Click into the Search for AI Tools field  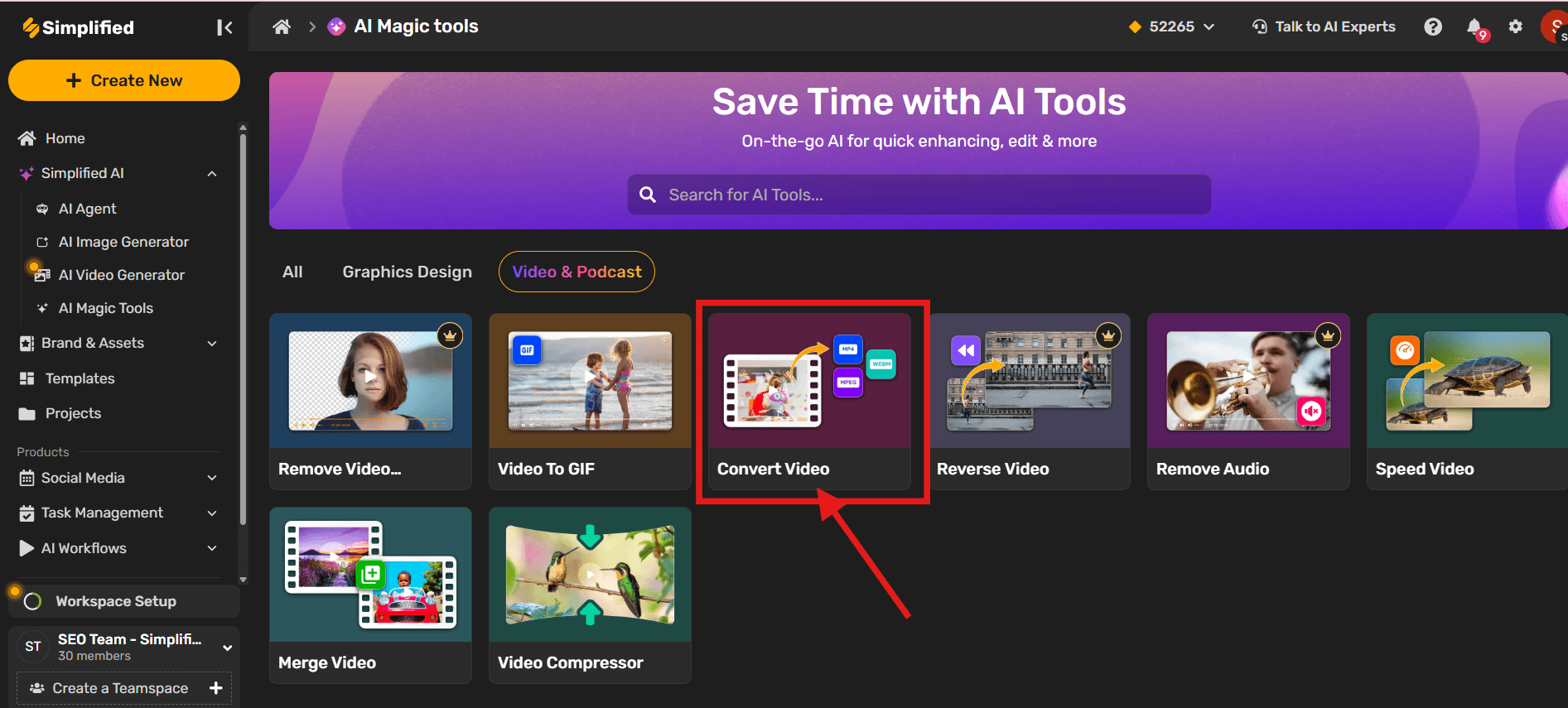pyautogui.click(x=919, y=195)
